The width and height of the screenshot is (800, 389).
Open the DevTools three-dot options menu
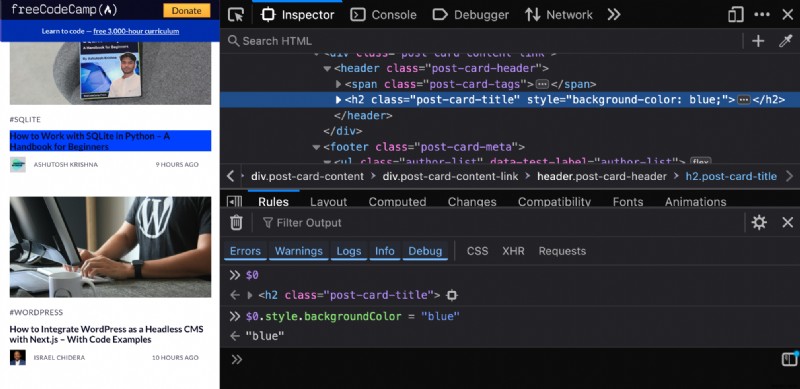point(762,15)
